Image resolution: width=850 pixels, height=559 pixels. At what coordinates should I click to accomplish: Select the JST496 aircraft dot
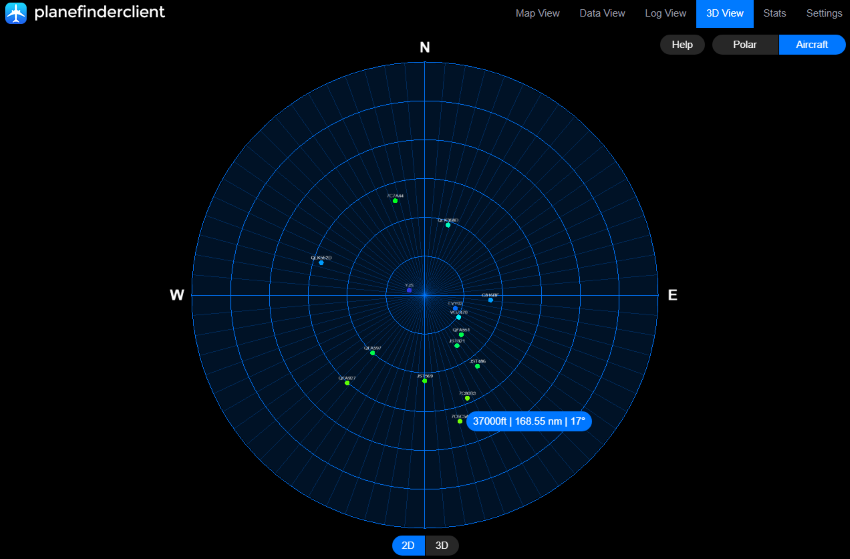point(477,366)
